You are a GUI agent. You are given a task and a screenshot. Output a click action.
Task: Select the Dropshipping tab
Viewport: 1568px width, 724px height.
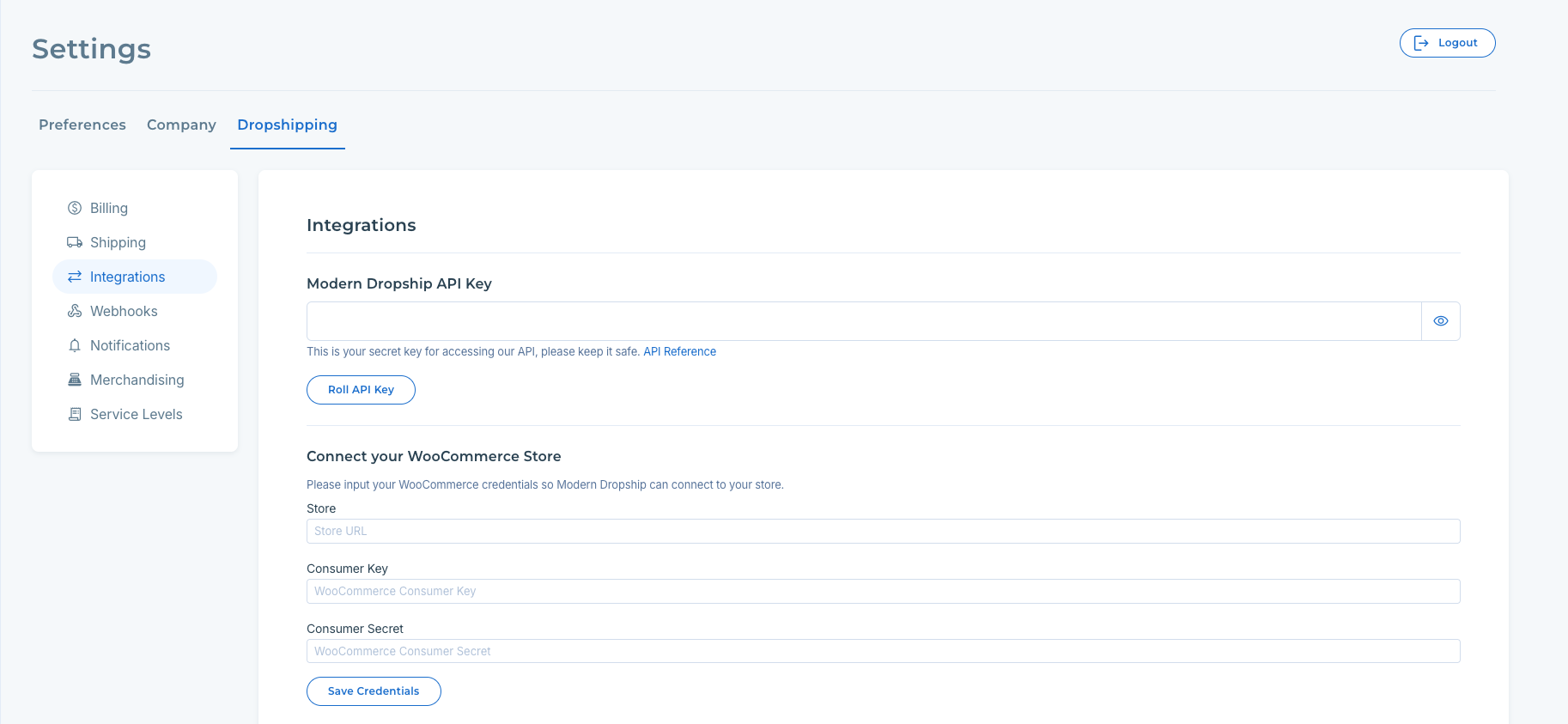pos(288,125)
